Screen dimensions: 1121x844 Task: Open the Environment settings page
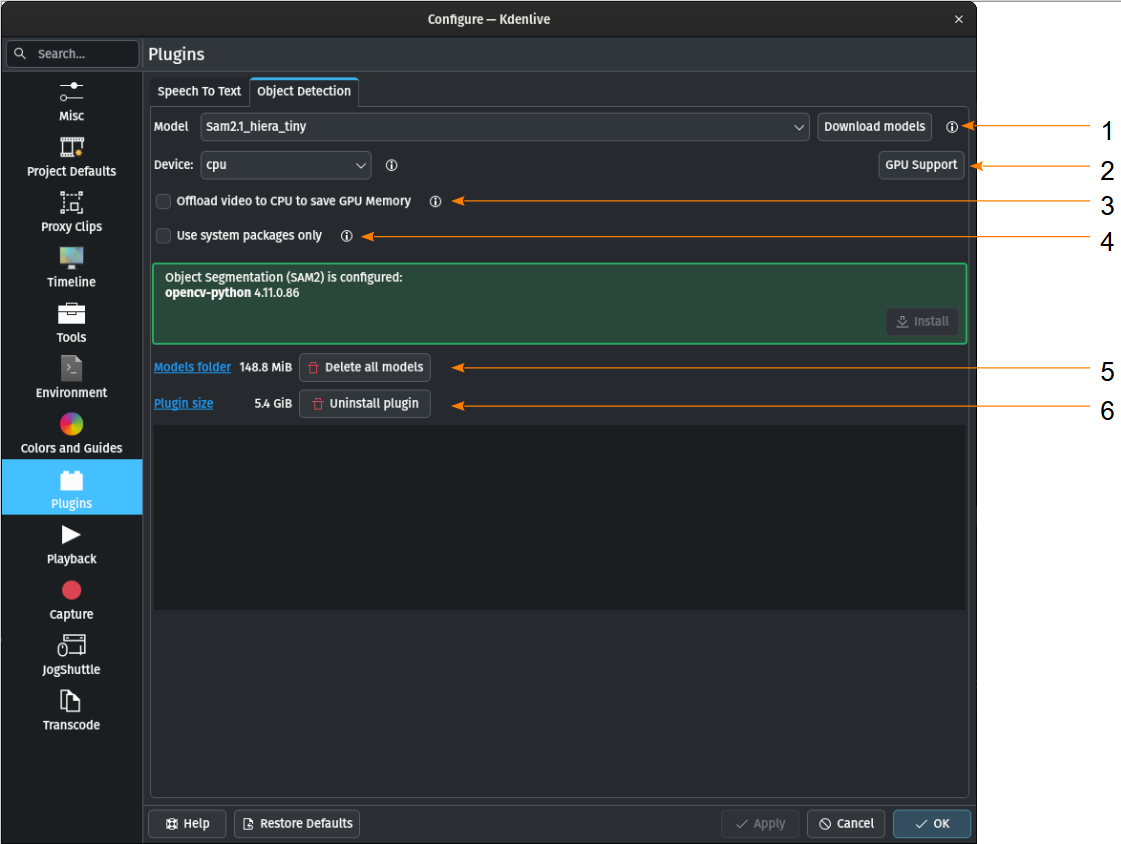pos(71,378)
